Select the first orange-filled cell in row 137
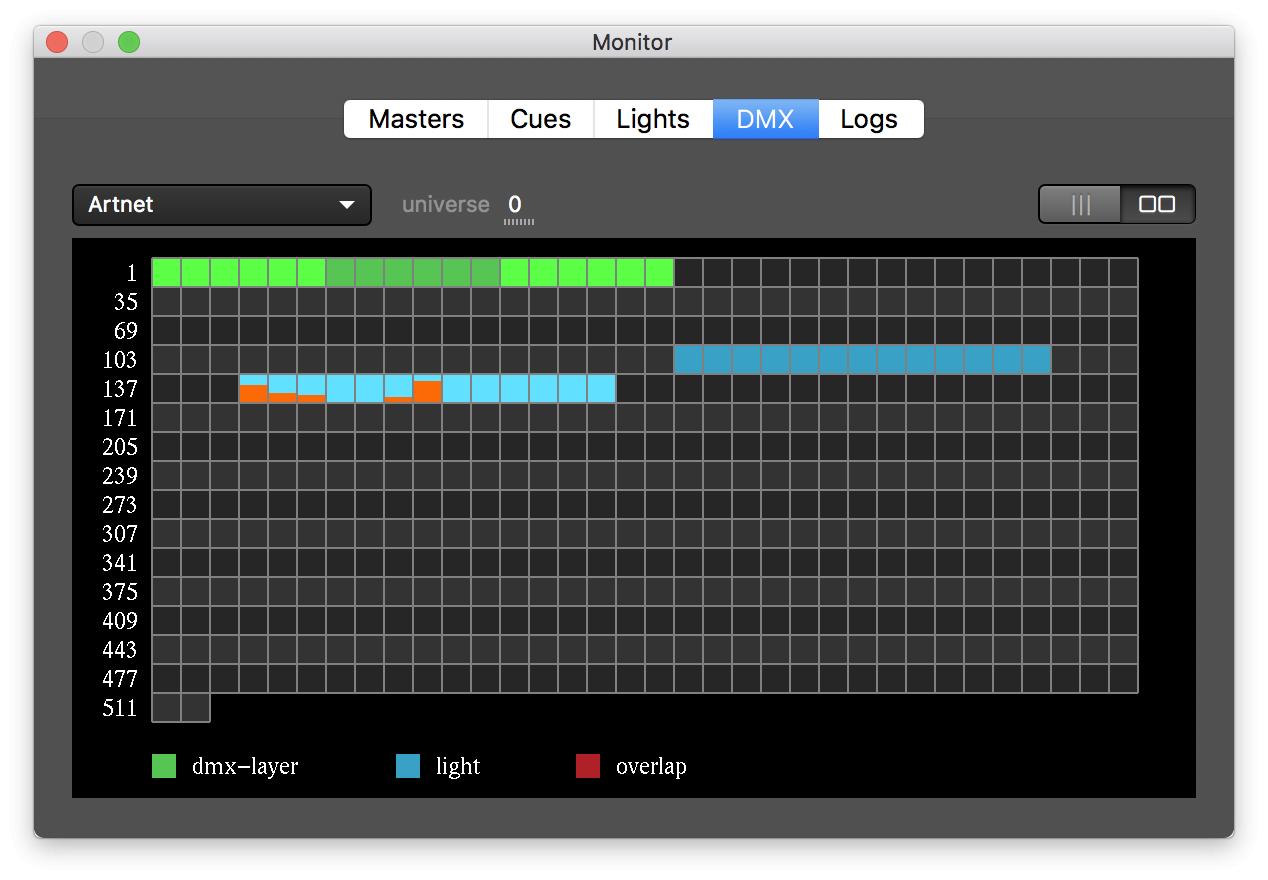 [x=253, y=389]
